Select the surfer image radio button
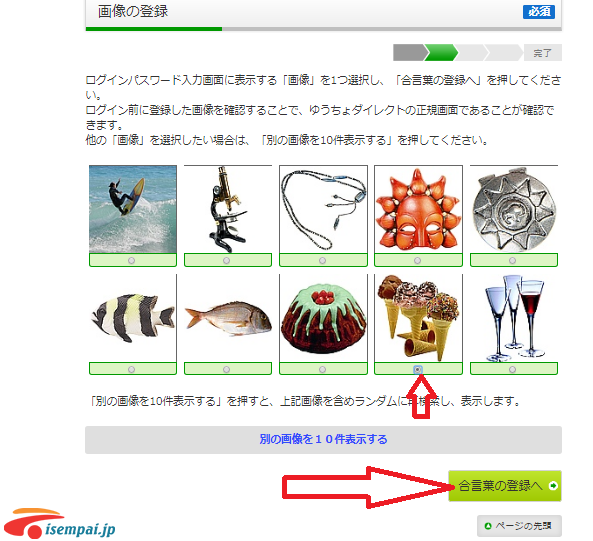 coord(131,260)
